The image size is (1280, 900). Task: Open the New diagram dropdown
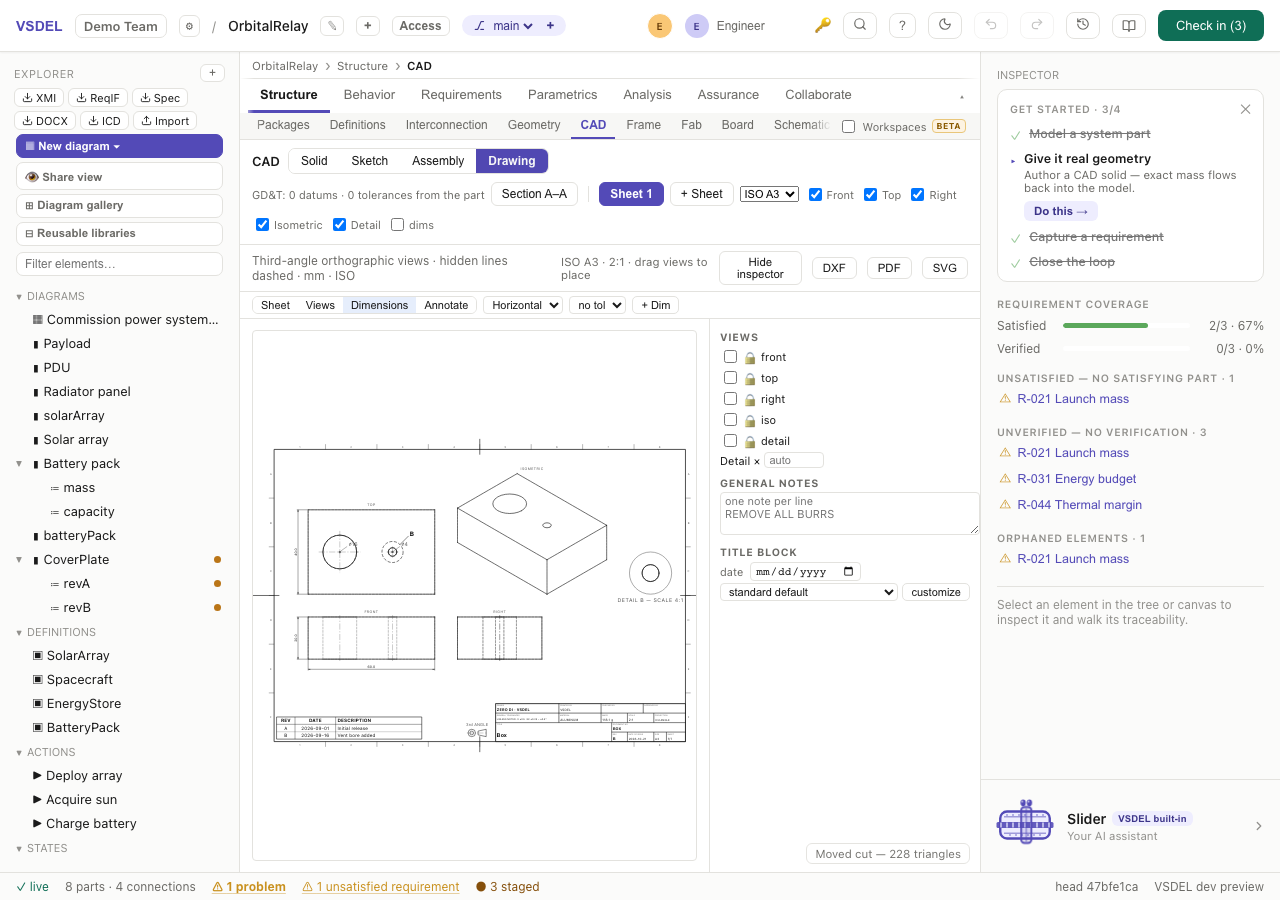pos(119,146)
